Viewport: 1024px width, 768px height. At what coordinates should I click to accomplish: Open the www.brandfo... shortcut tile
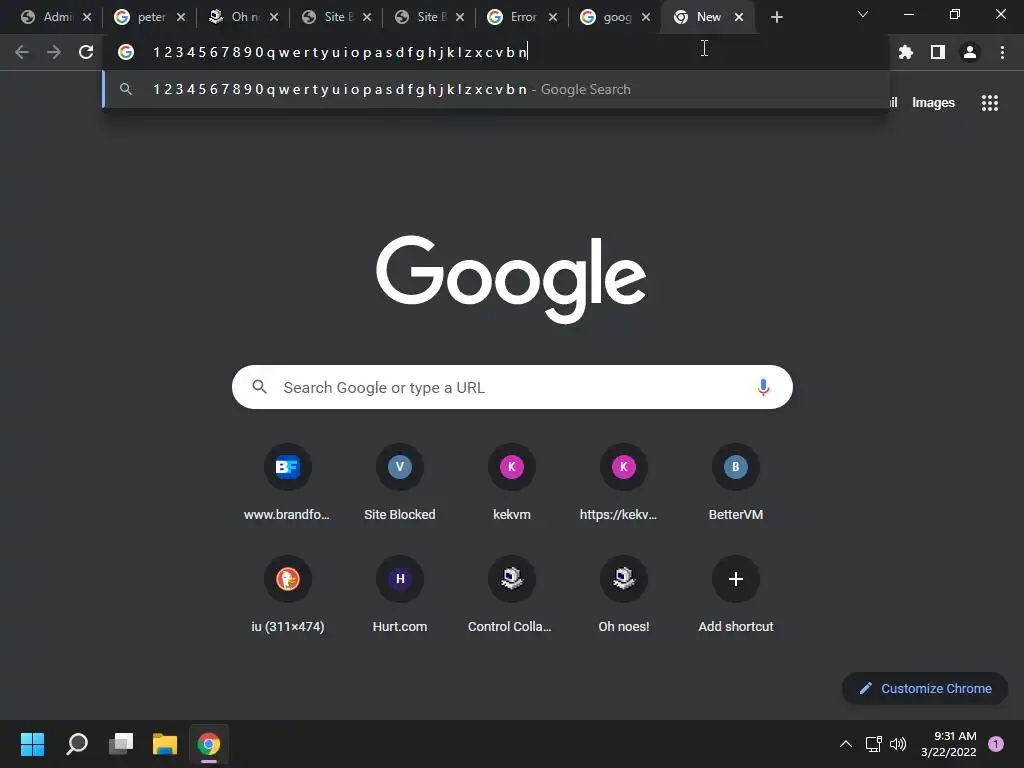point(287,485)
